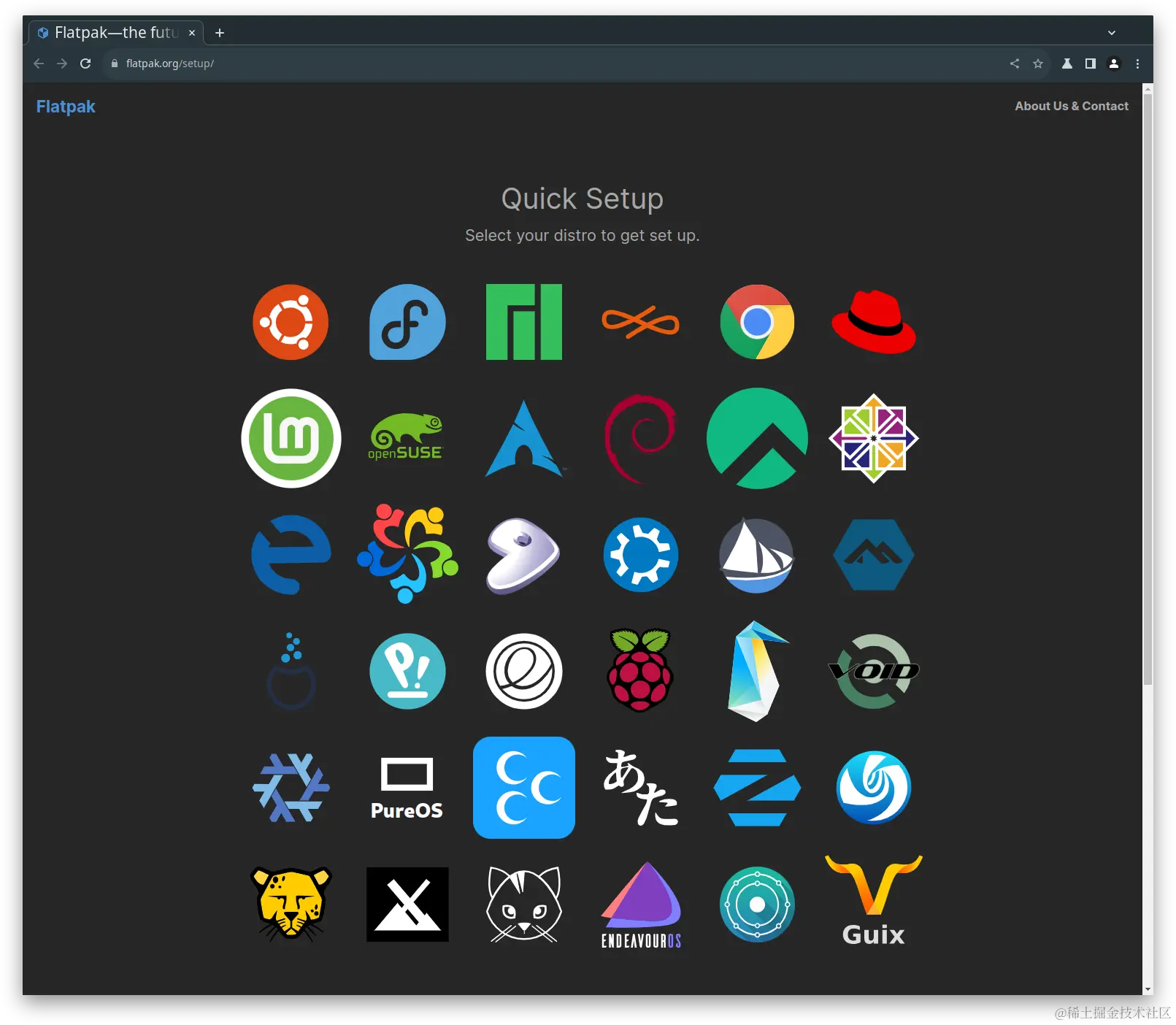1176x1025 pixels.
Task: Choose the Fedora distro logo
Action: click(407, 322)
